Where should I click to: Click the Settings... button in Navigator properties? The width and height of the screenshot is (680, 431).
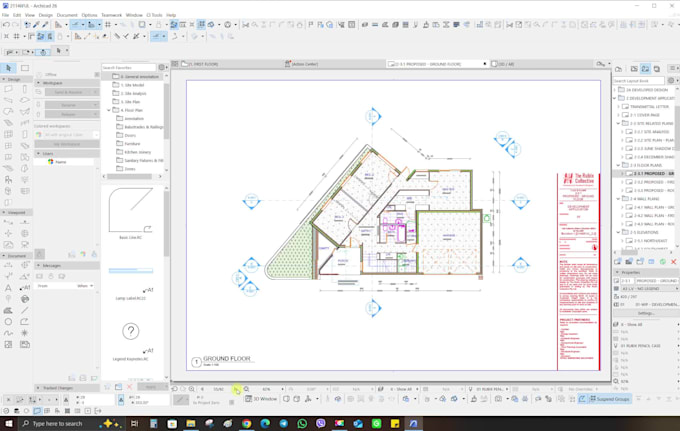646,313
